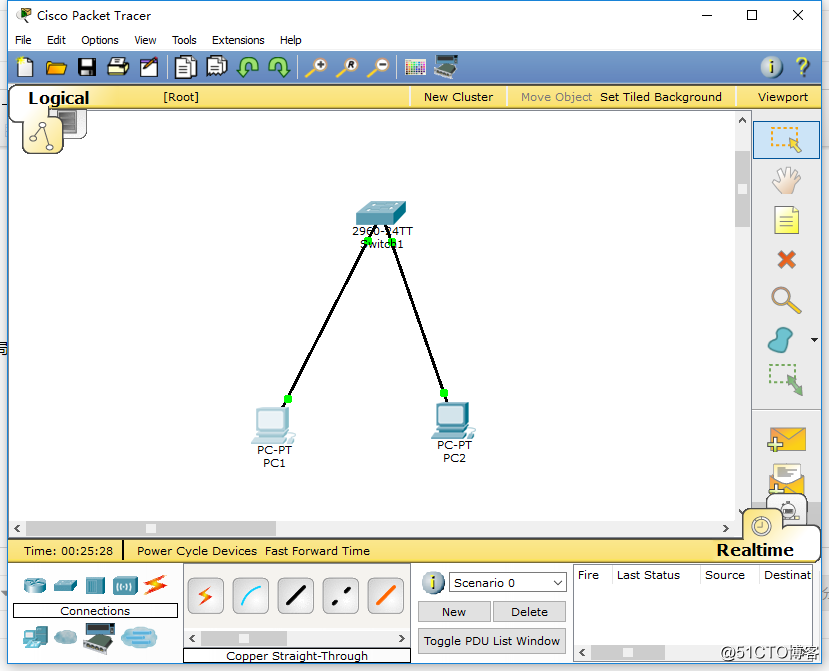The width and height of the screenshot is (829, 671).
Task: Open help with the question mark icon
Action: (x=802, y=67)
